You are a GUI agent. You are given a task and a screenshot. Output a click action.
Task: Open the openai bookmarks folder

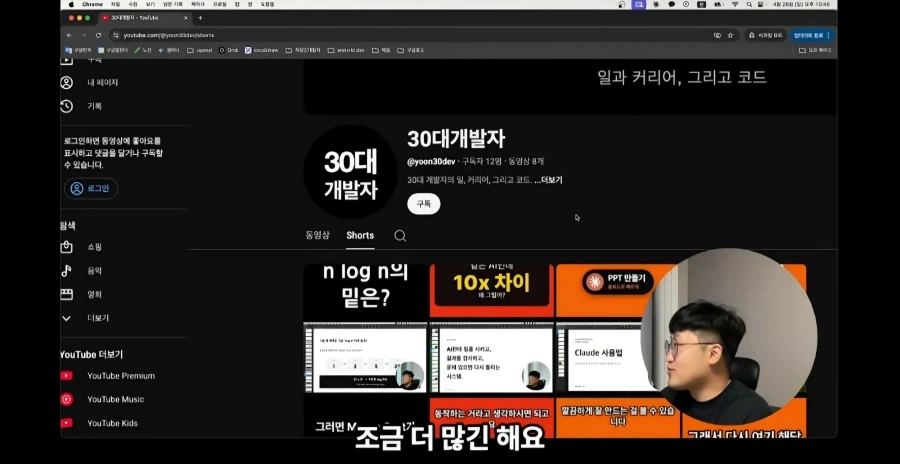200,50
